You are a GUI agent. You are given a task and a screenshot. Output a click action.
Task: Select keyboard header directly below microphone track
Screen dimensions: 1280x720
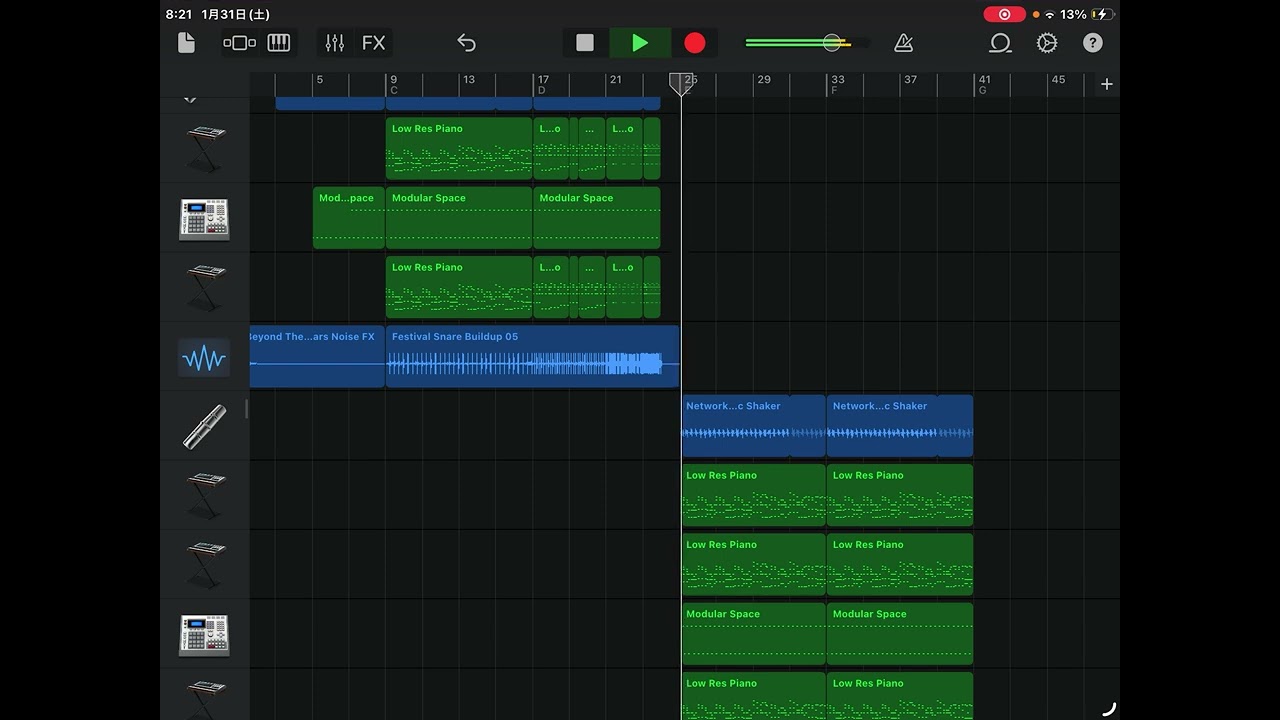coord(204,496)
